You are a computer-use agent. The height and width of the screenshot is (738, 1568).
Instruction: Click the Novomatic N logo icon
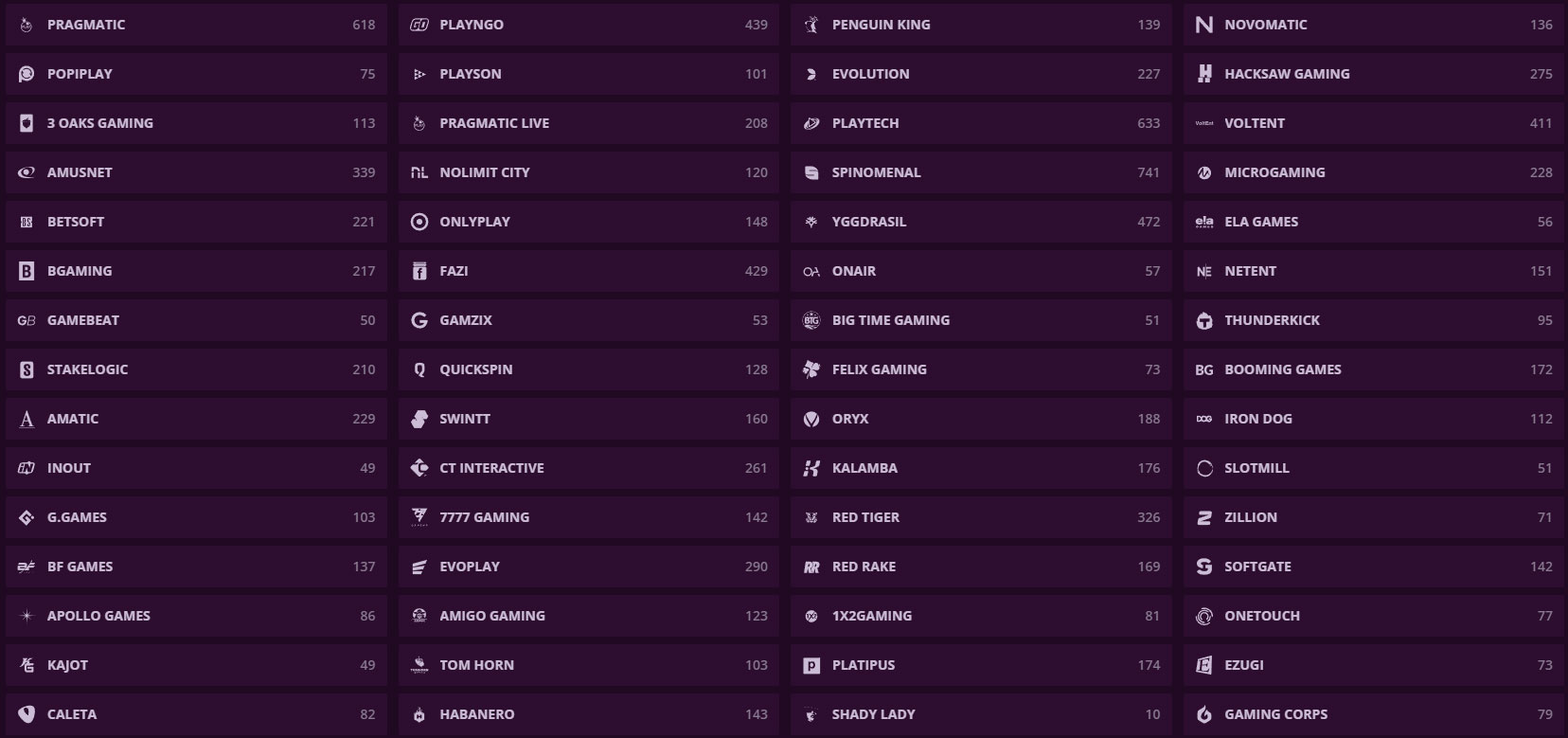[1204, 25]
